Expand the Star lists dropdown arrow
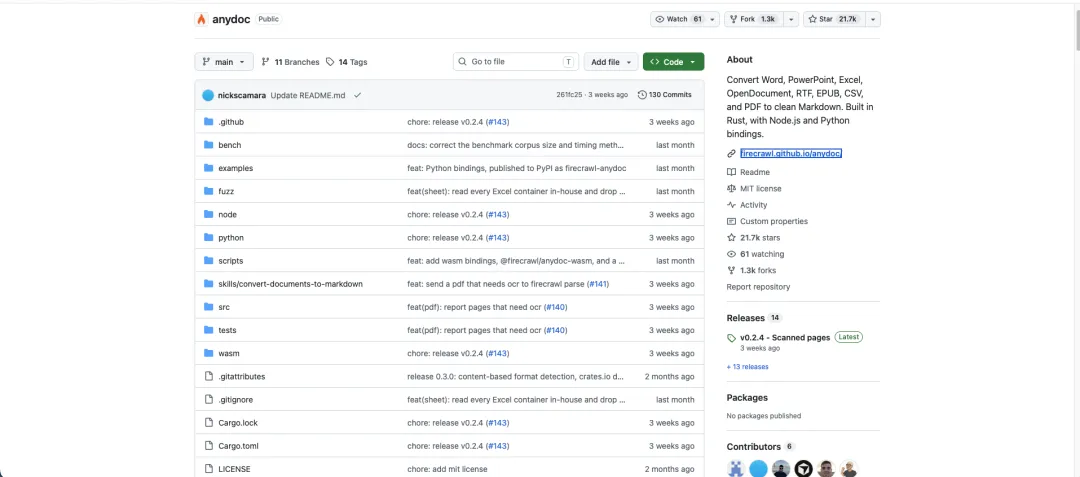The height and width of the screenshot is (477, 1080). click(x=873, y=19)
